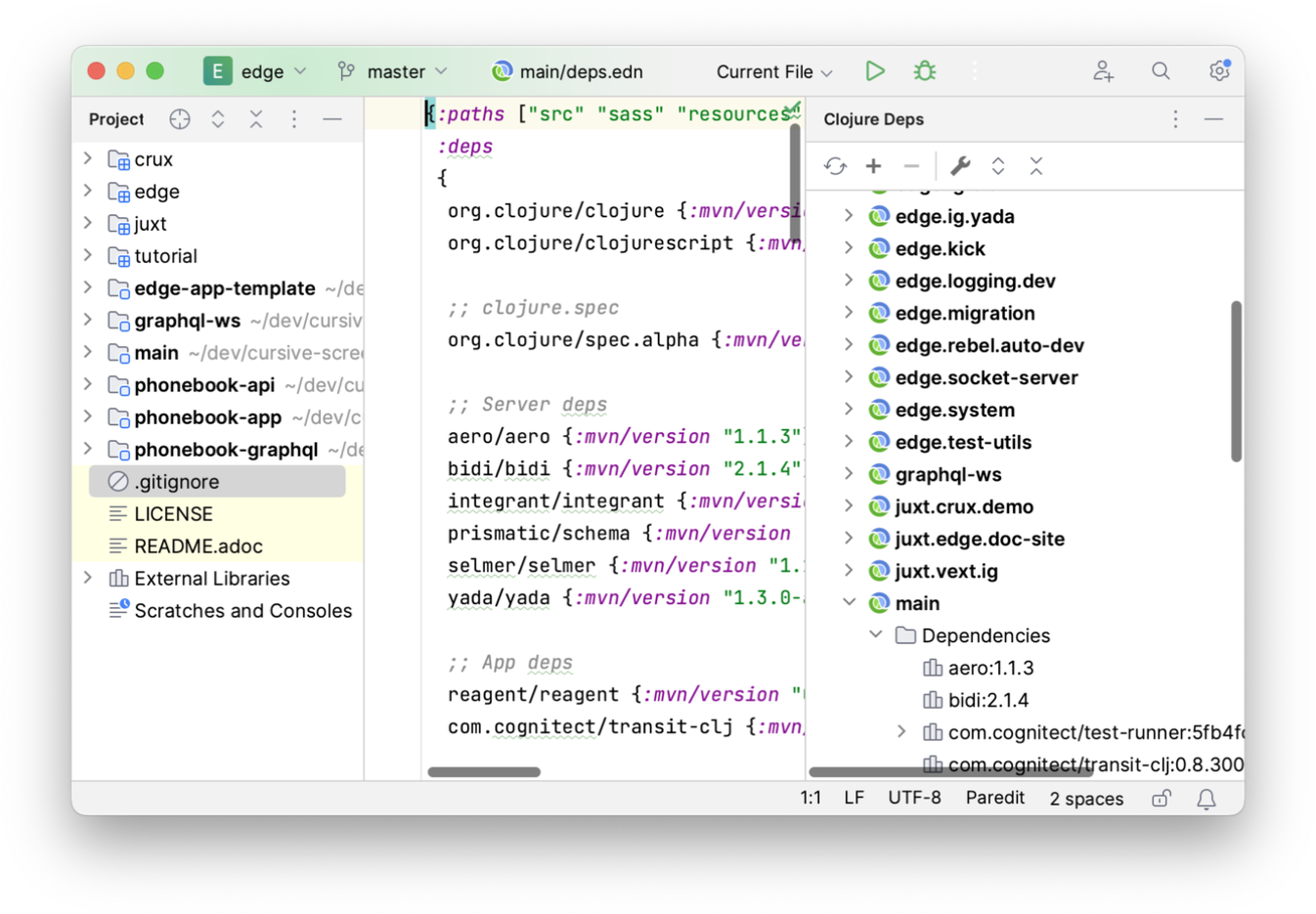The width and height of the screenshot is (1316, 914).
Task: Open the edge project dropdown
Action: [274, 71]
